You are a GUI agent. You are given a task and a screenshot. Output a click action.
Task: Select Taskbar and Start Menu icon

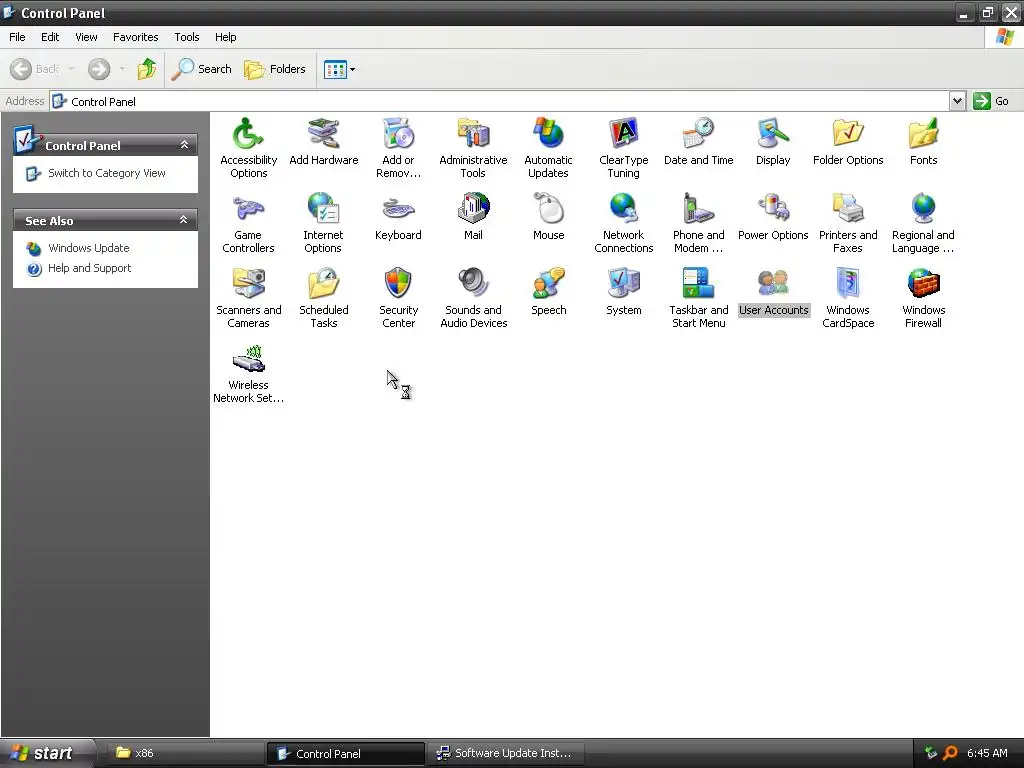[699, 284]
